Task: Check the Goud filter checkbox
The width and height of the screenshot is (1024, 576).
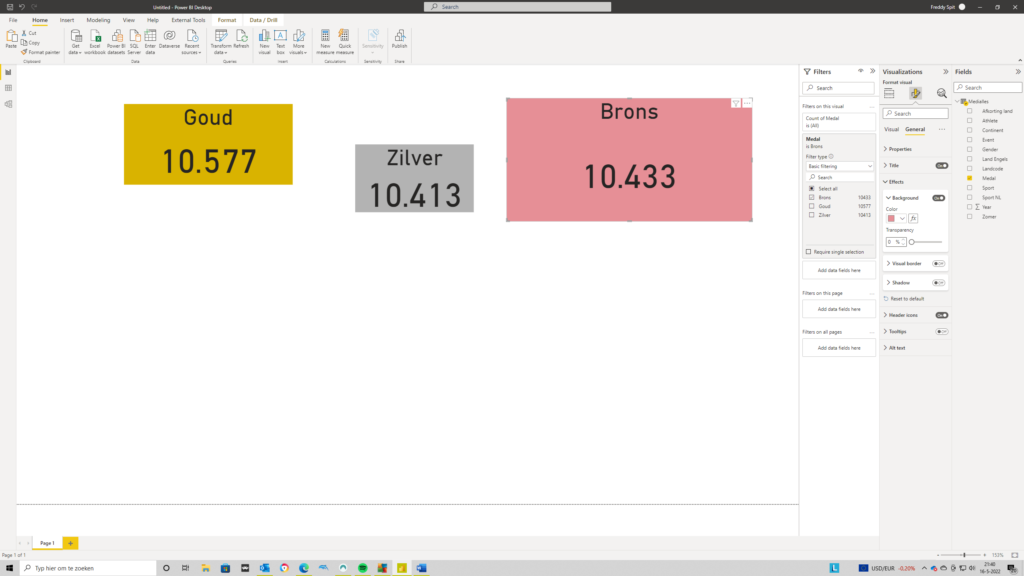Action: click(x=811, y=206)
